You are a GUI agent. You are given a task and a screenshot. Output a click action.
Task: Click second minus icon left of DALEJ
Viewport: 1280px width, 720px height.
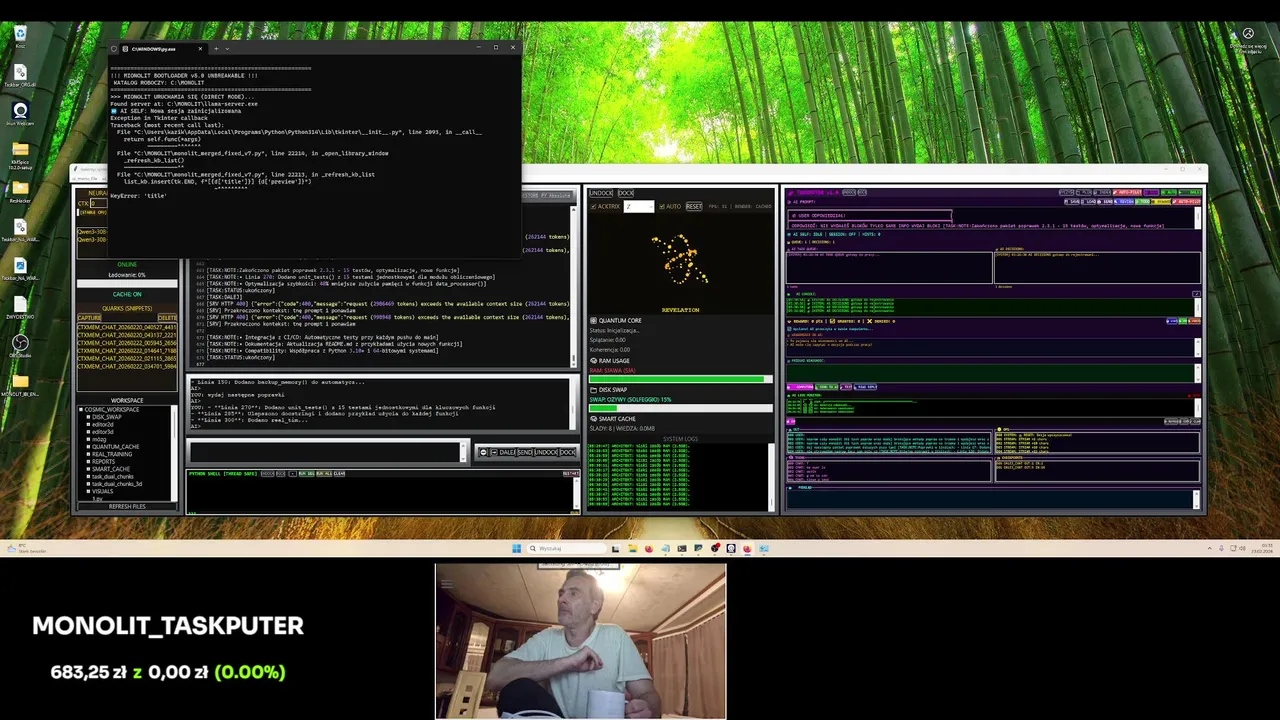coord(494,452)
